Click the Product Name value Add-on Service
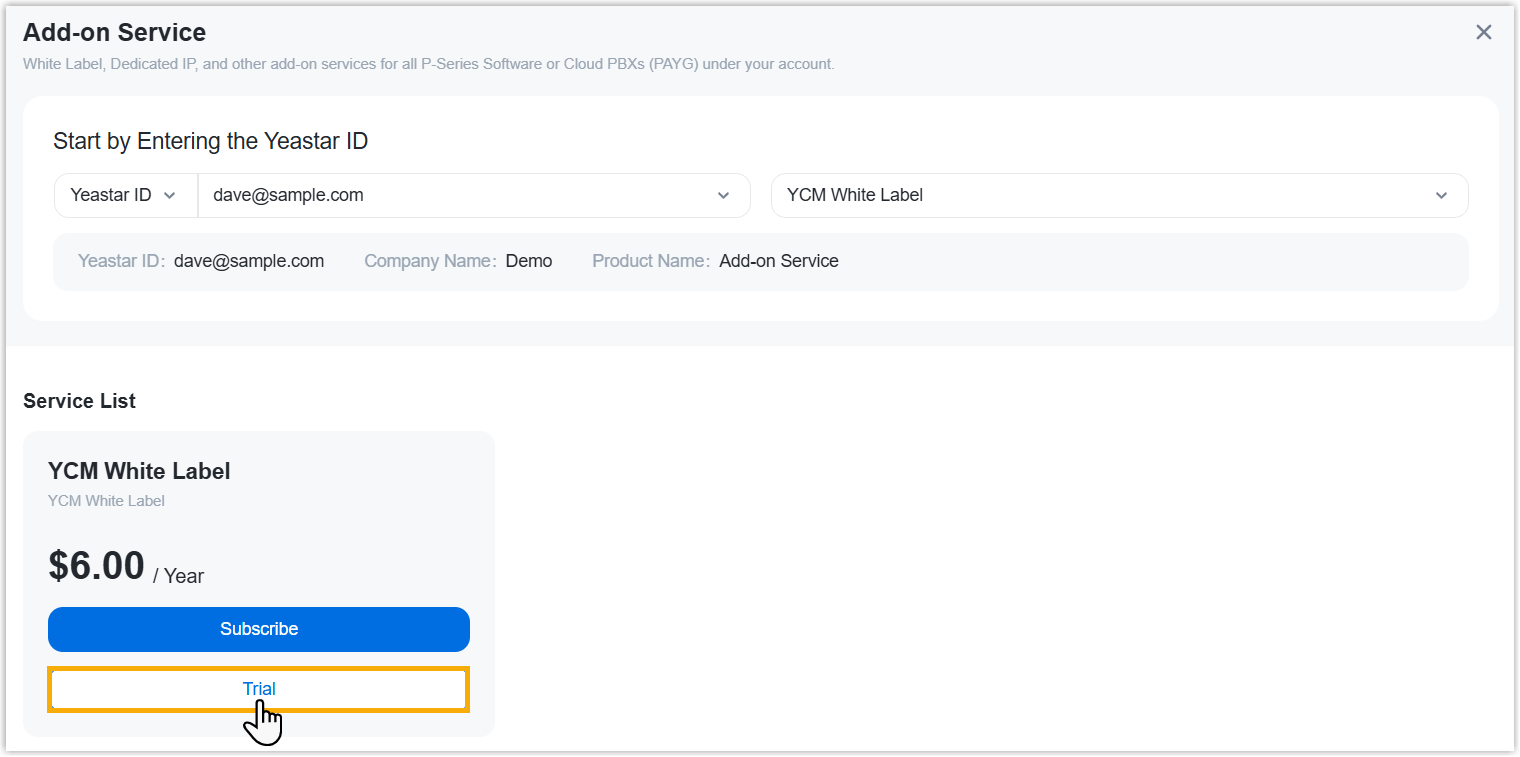The height and width of the screenshot is (757, 1520). pyautogui.click(x=779, y=261)
